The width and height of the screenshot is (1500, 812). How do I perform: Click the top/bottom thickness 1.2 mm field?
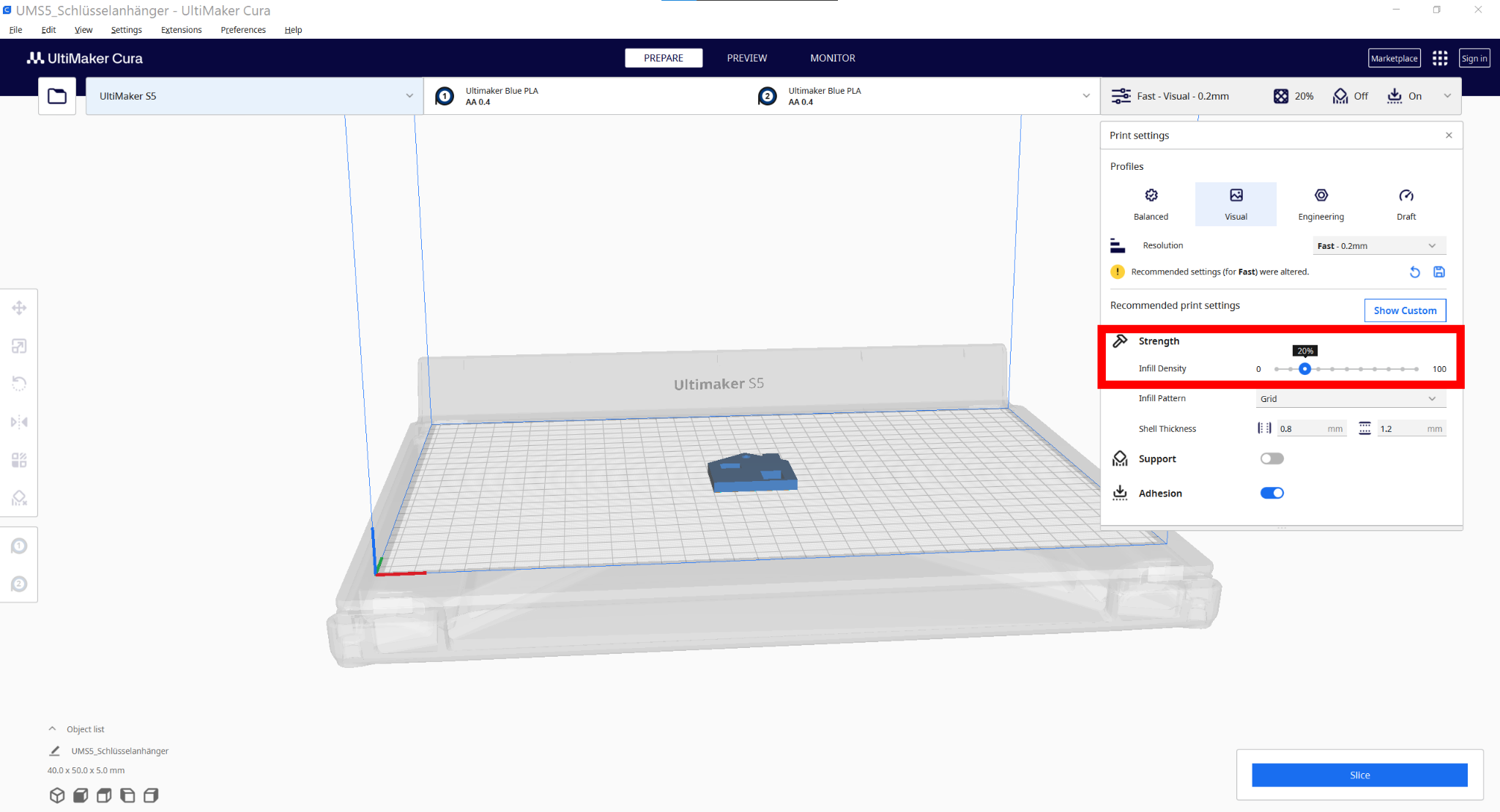1411,428
